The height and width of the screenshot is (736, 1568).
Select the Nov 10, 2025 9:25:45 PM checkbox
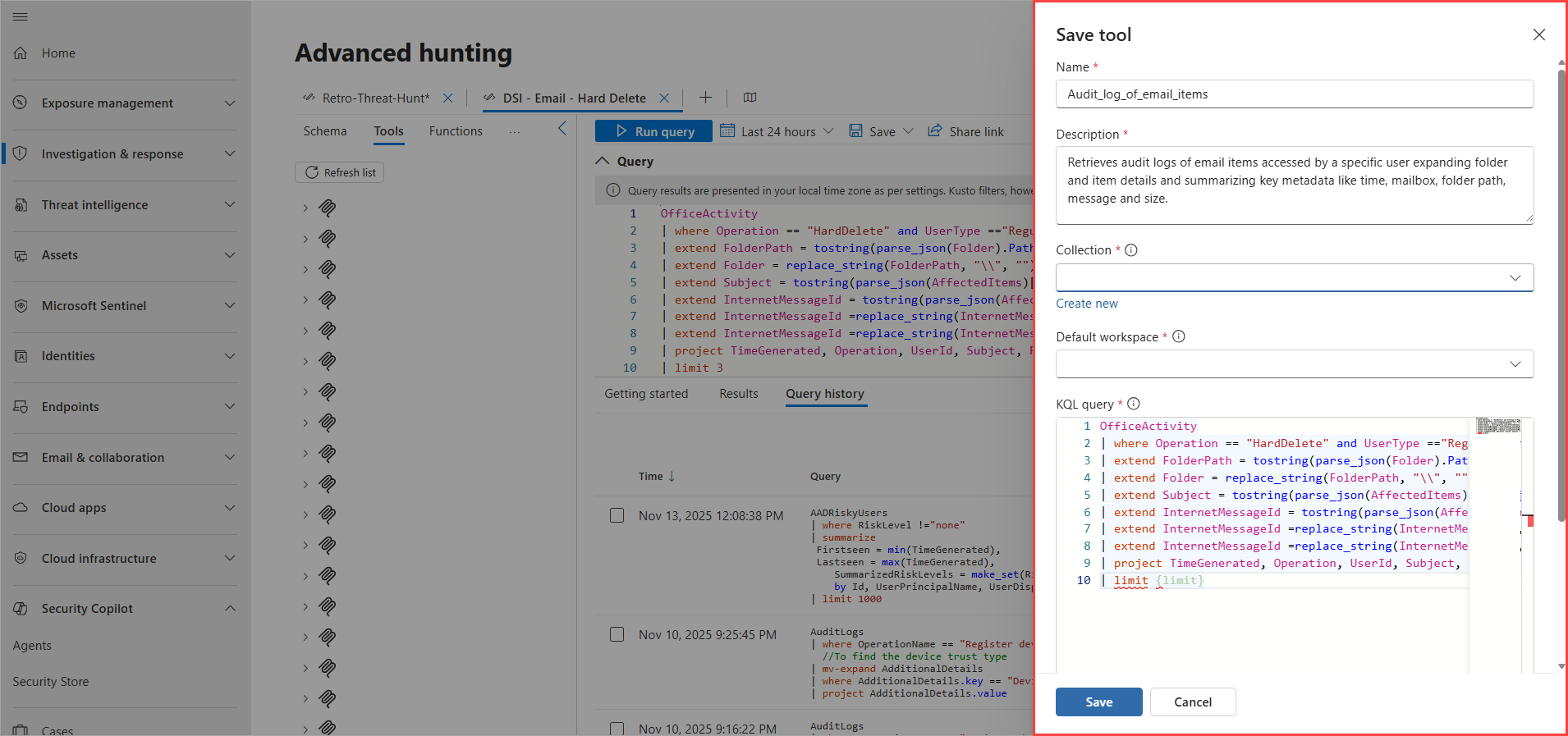pos(617,634)
